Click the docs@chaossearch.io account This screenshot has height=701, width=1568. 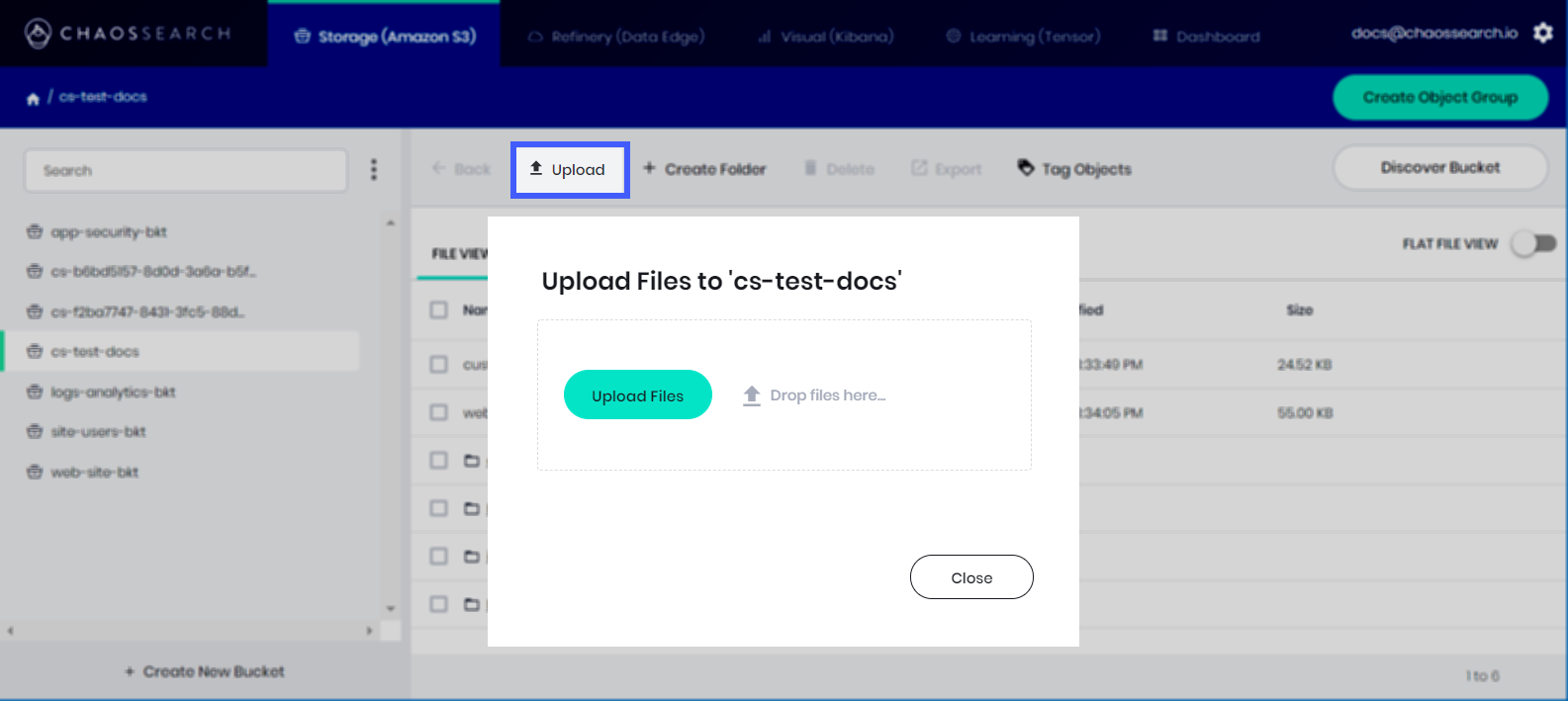pos(1434,33)
